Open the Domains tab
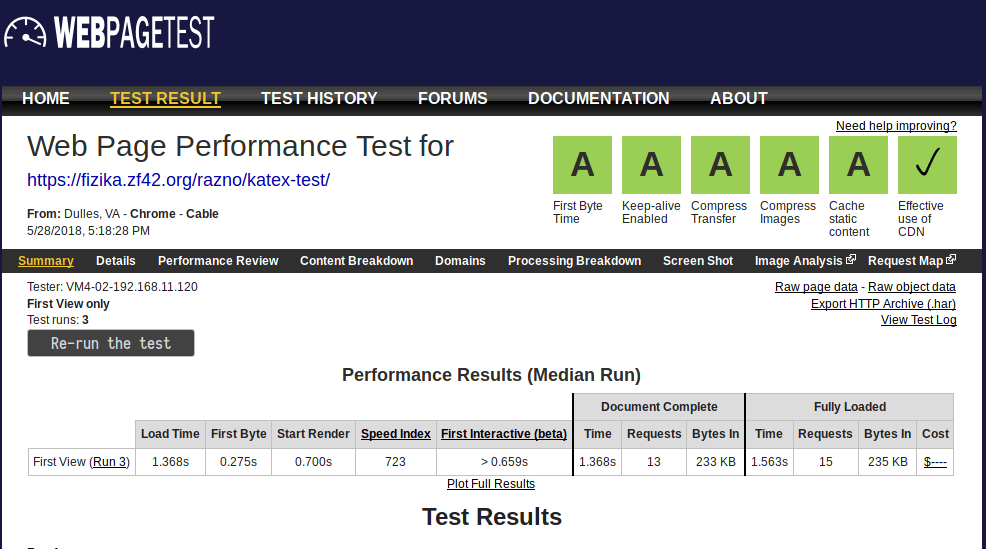Screen dimensions: 986x549 pos(460,261)
